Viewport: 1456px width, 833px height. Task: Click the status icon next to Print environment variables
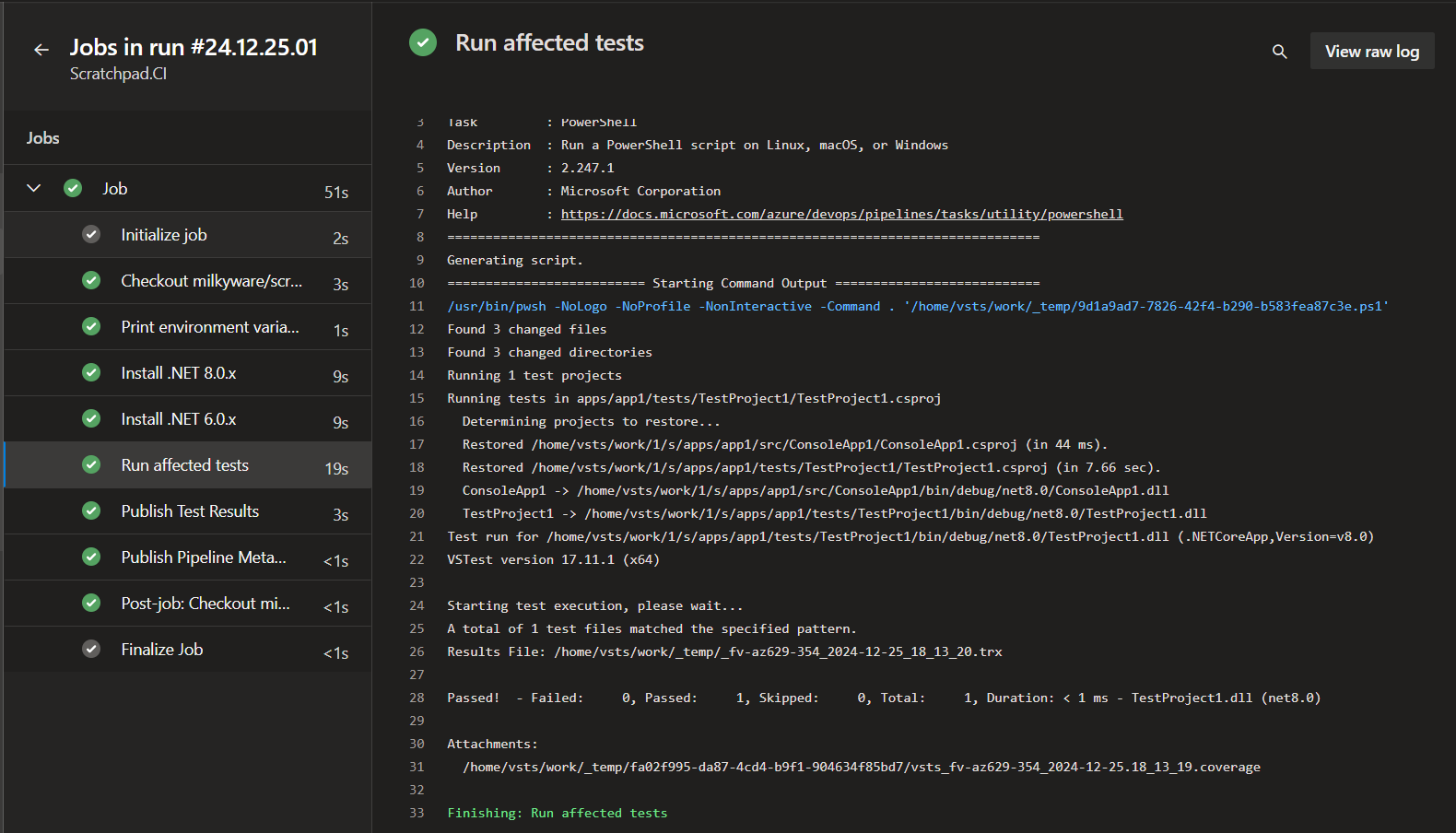(x=91, y=326)
